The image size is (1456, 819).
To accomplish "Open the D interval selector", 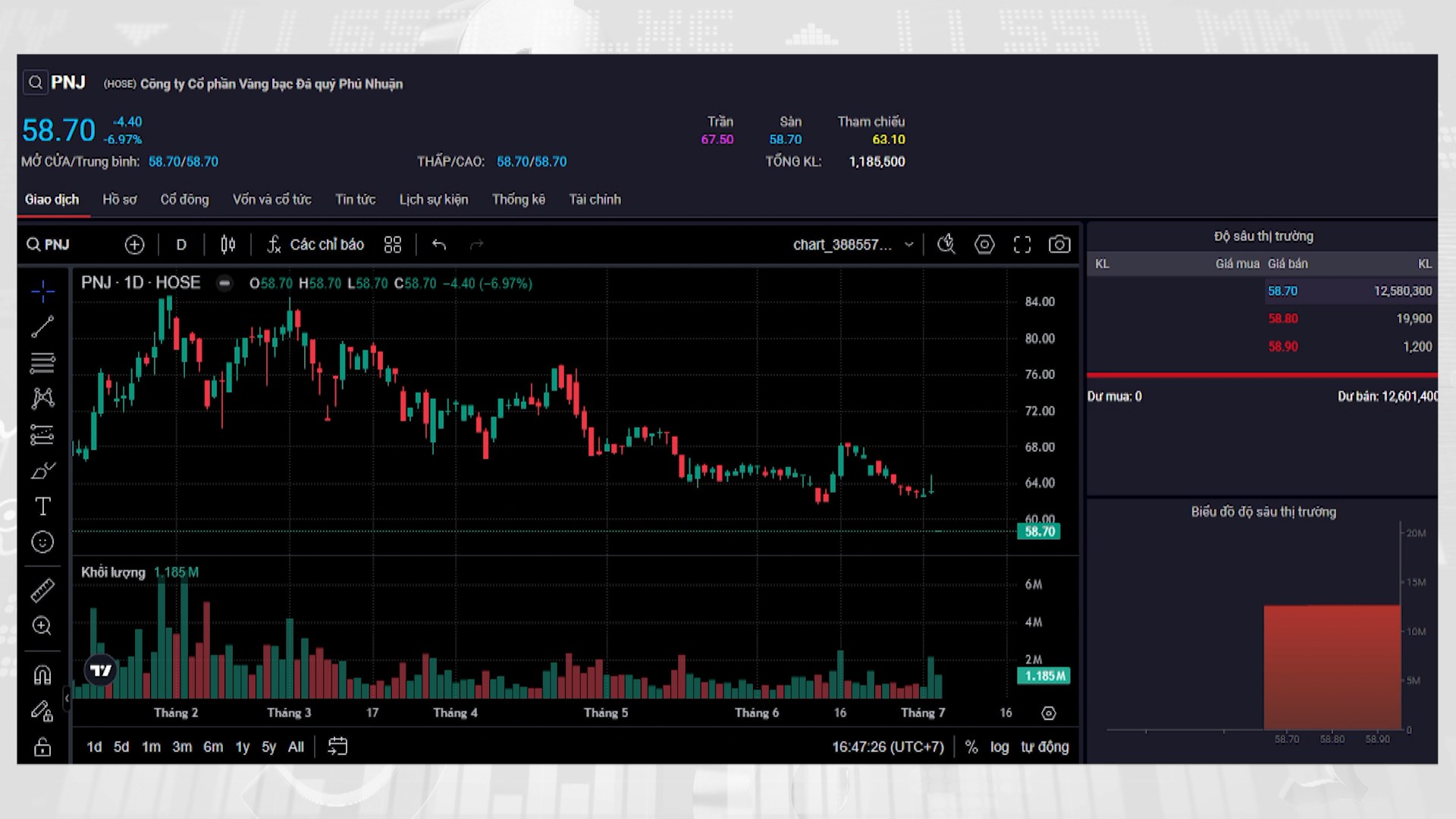I will coord(181,244).
